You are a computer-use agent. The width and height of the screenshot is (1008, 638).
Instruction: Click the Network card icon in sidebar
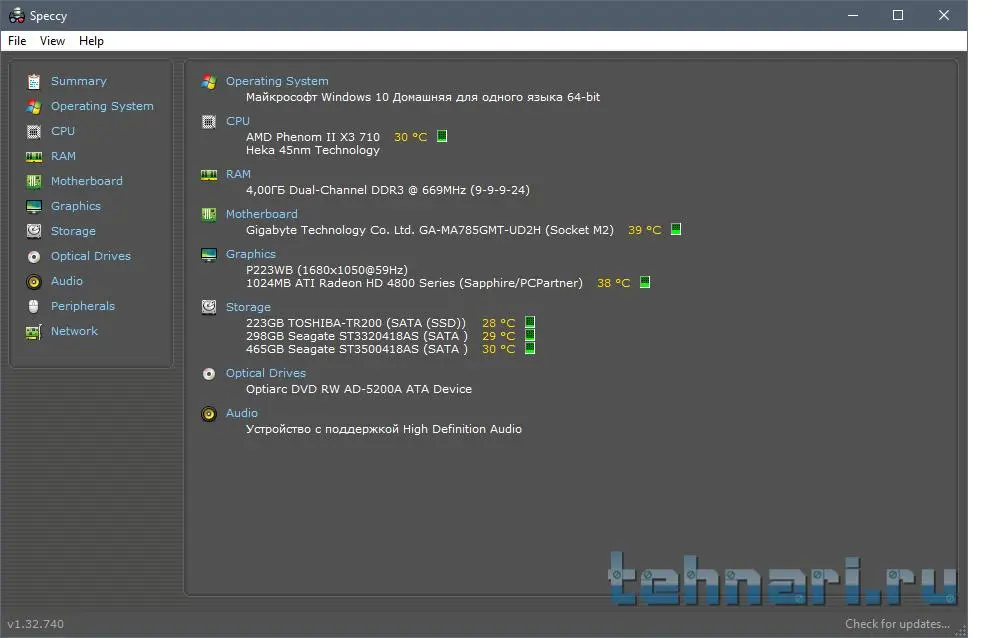point(34,332)
